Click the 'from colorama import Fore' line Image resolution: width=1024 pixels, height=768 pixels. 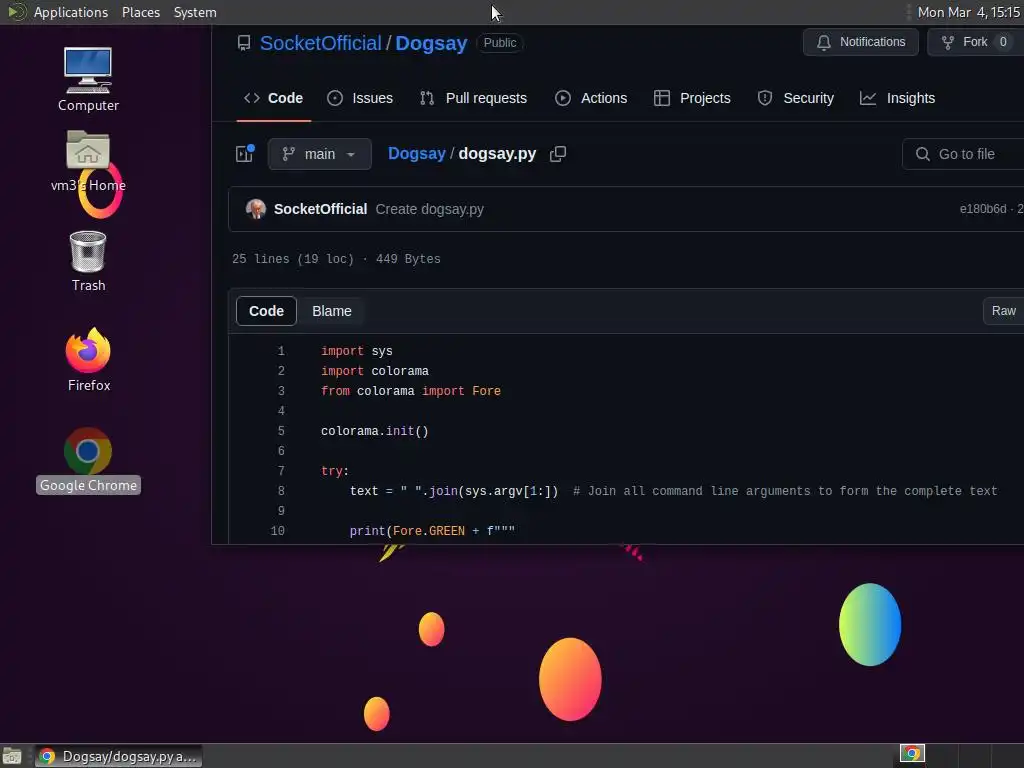point(411,391)
